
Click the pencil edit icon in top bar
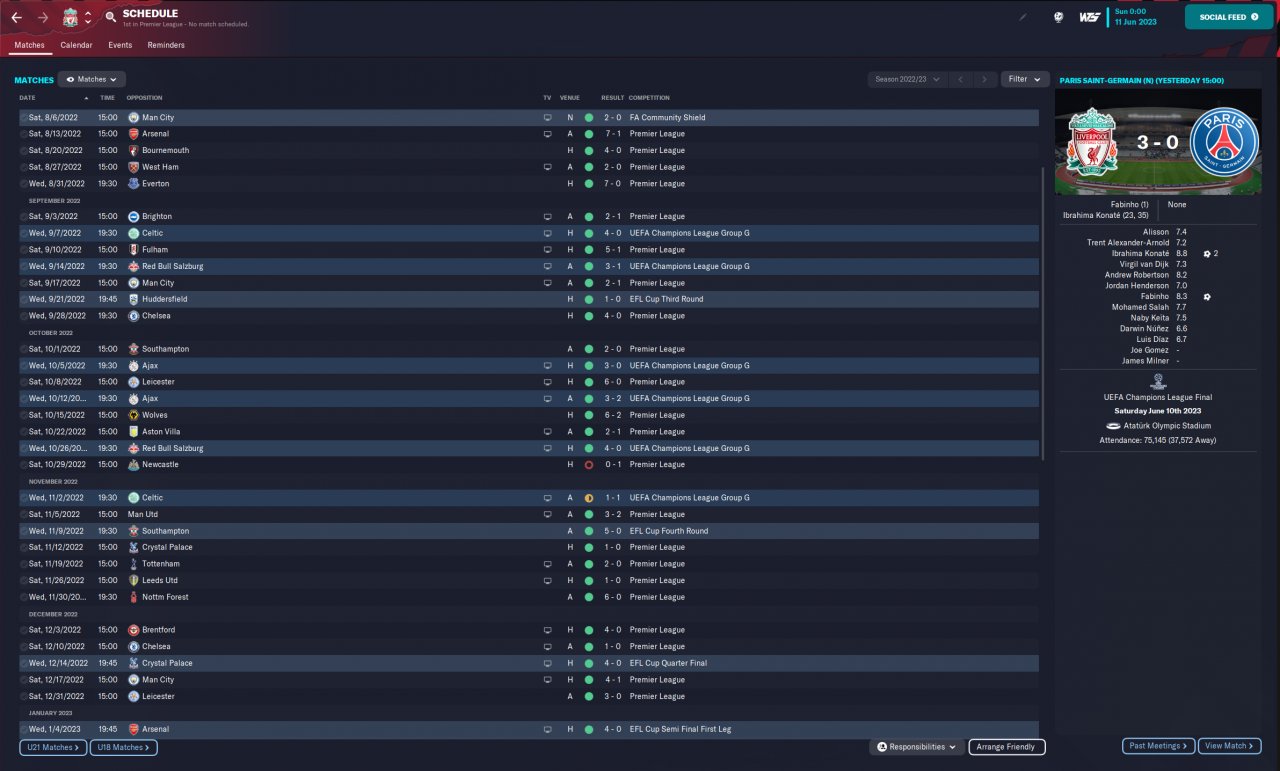(x=1022, y=17)
